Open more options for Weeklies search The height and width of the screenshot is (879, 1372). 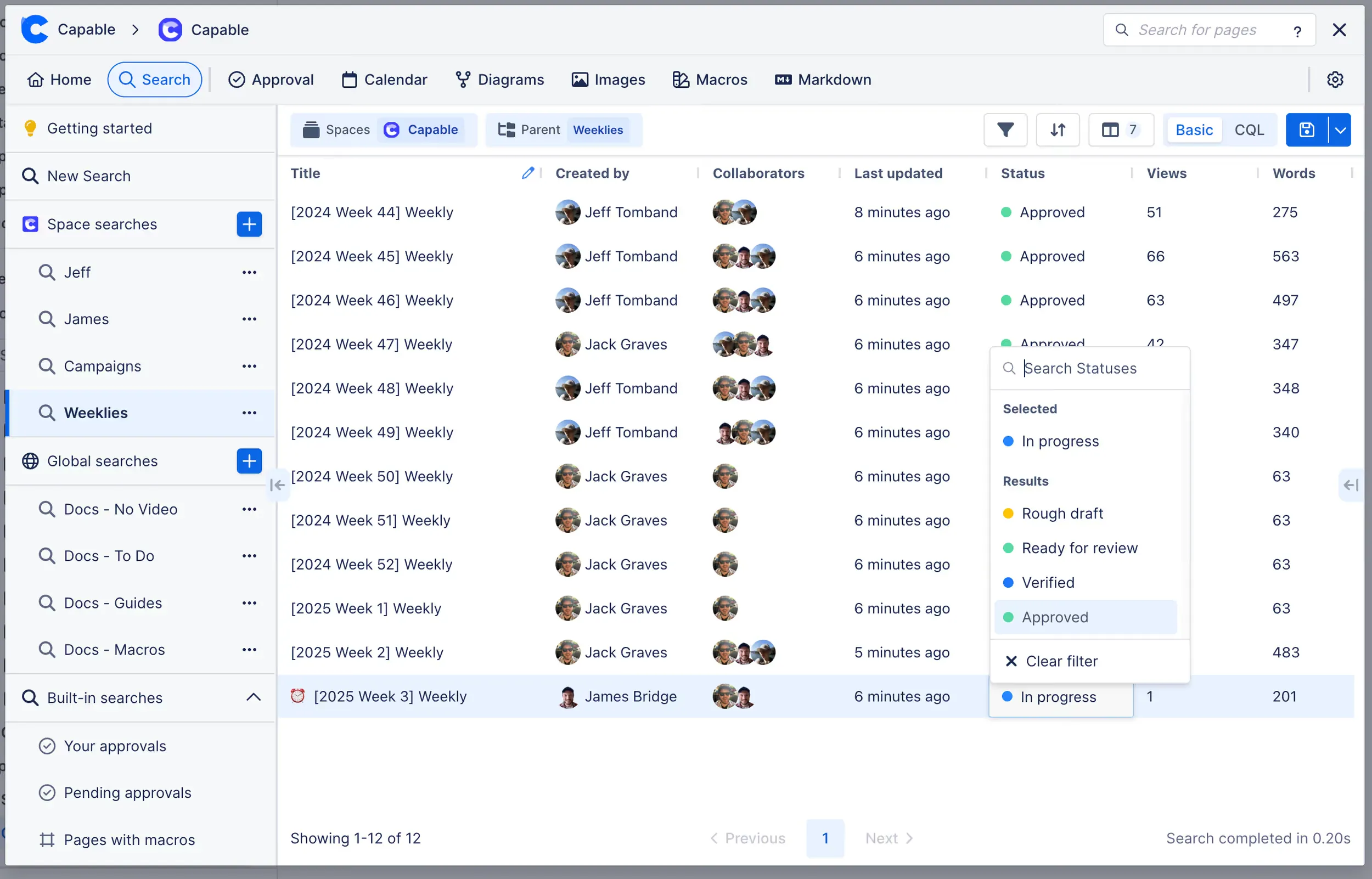(x=249, y=413)
